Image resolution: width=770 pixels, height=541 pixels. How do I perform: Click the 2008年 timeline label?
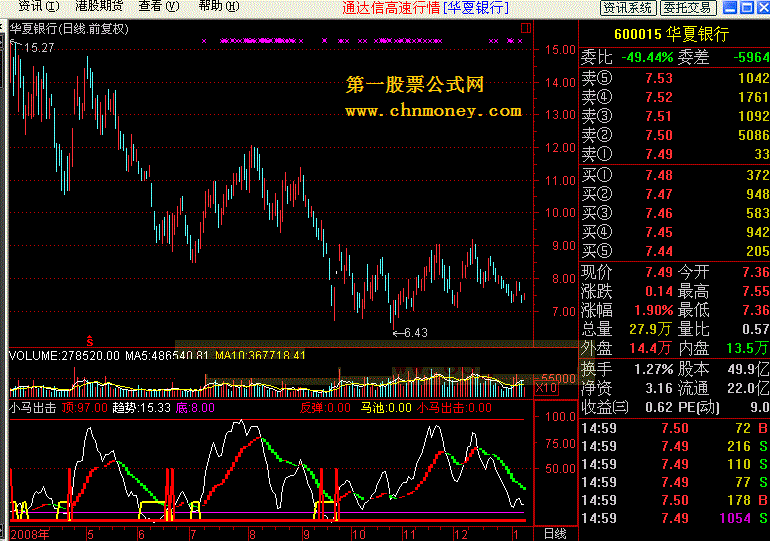point(30,534)
